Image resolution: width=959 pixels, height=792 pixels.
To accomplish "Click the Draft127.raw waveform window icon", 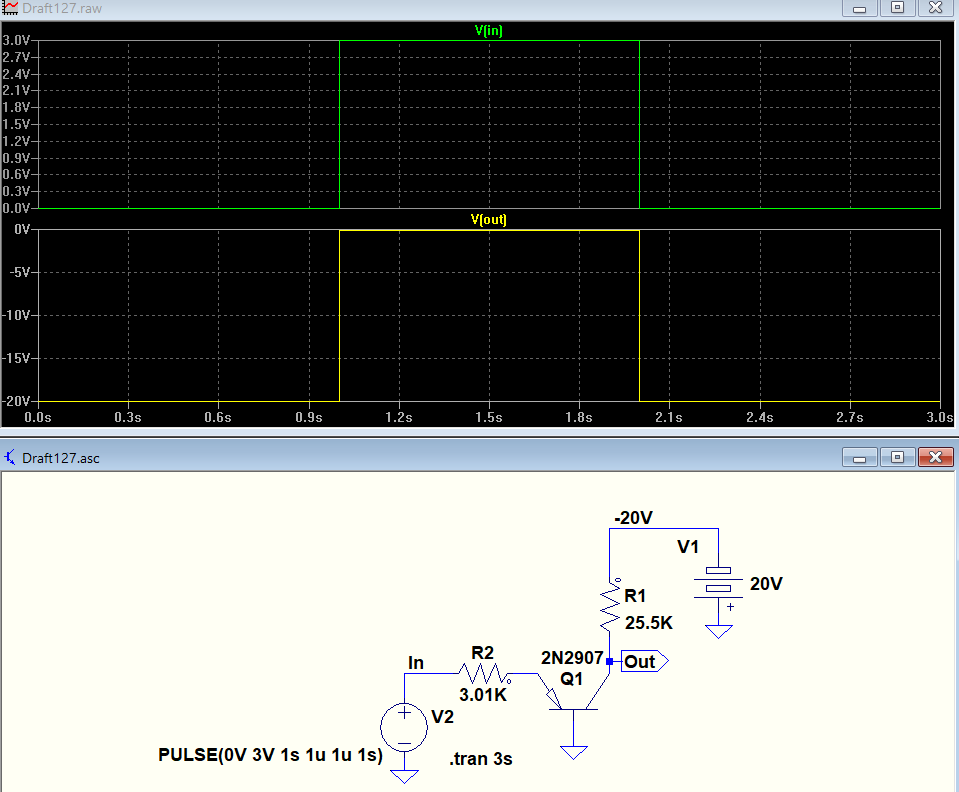I will click(x=10, y=8).
